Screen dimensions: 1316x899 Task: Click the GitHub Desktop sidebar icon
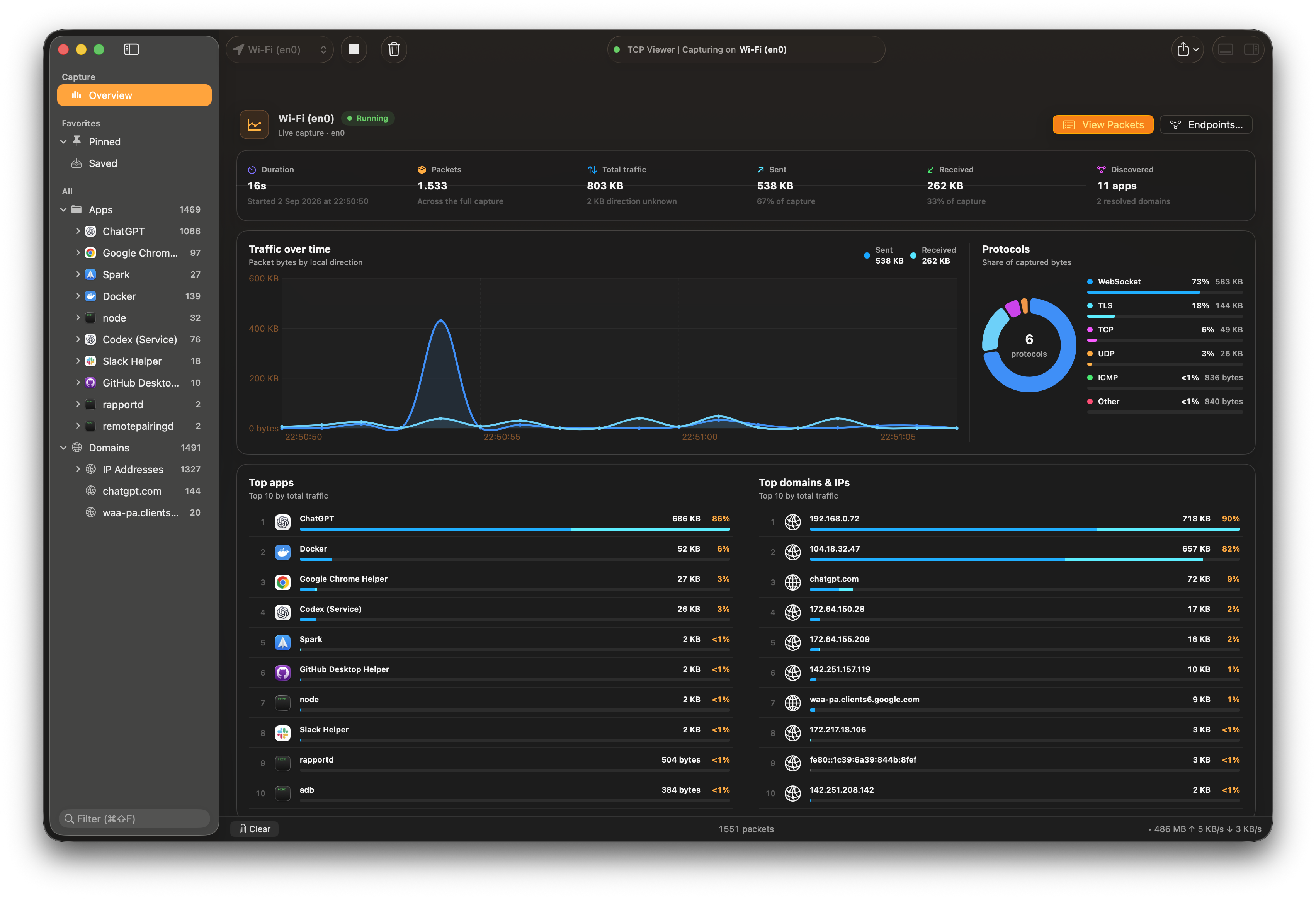click(x=90, y=382)
